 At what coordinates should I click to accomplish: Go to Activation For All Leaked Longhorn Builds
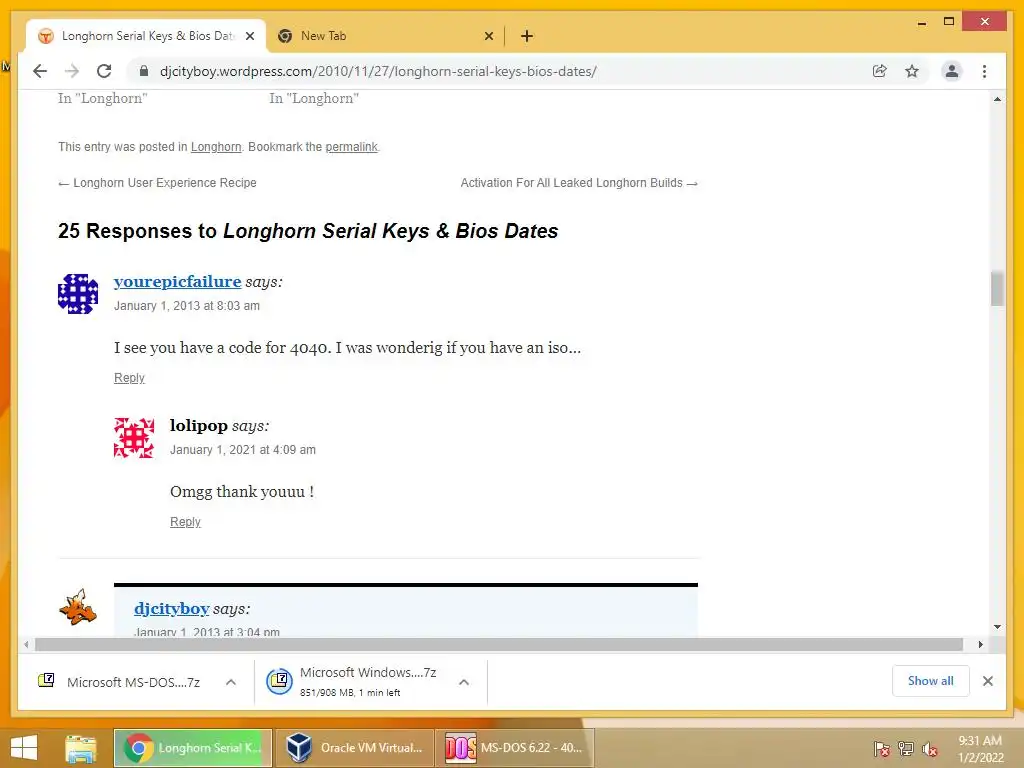click(x=579, y=183)
